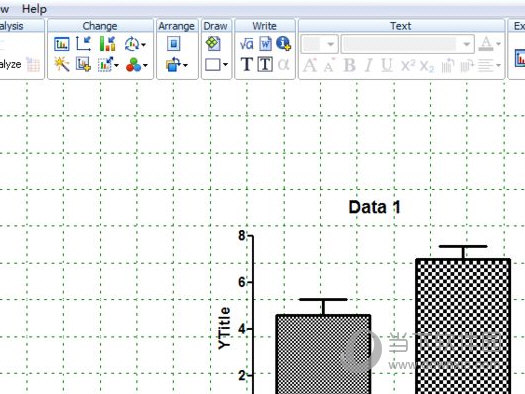Click the center object icon in Arrange
Image resolution: width=525 pixels, height=394 pixels.
174,44
